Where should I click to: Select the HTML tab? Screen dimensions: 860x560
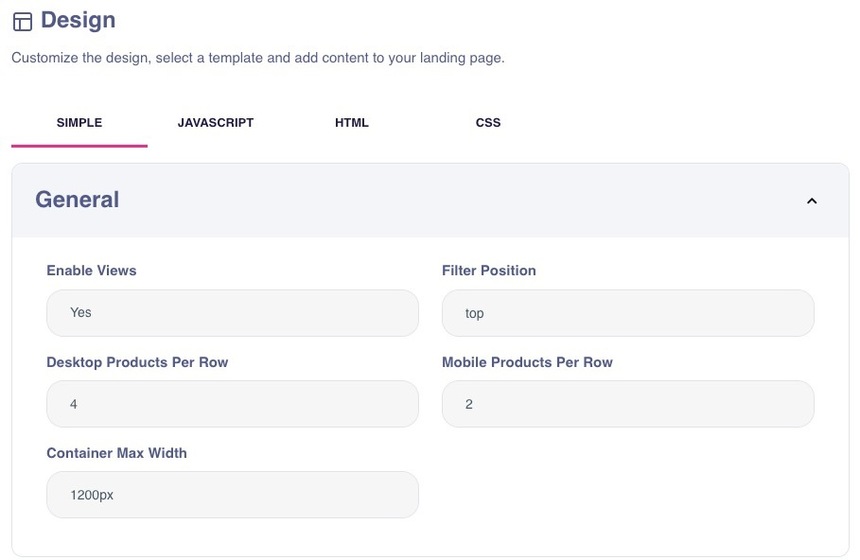(351, 123)
